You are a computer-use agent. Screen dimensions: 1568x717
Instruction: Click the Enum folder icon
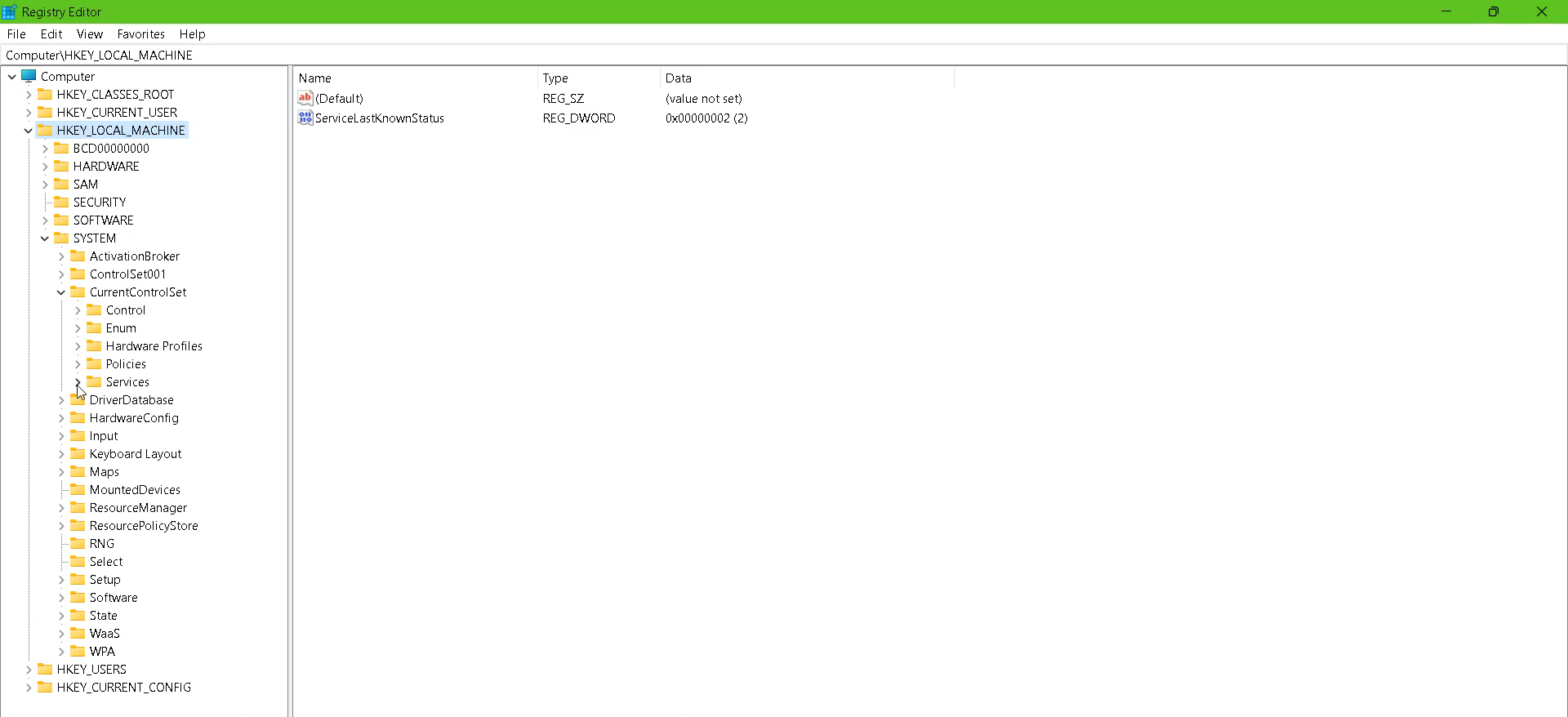click(x=94, y=327)
